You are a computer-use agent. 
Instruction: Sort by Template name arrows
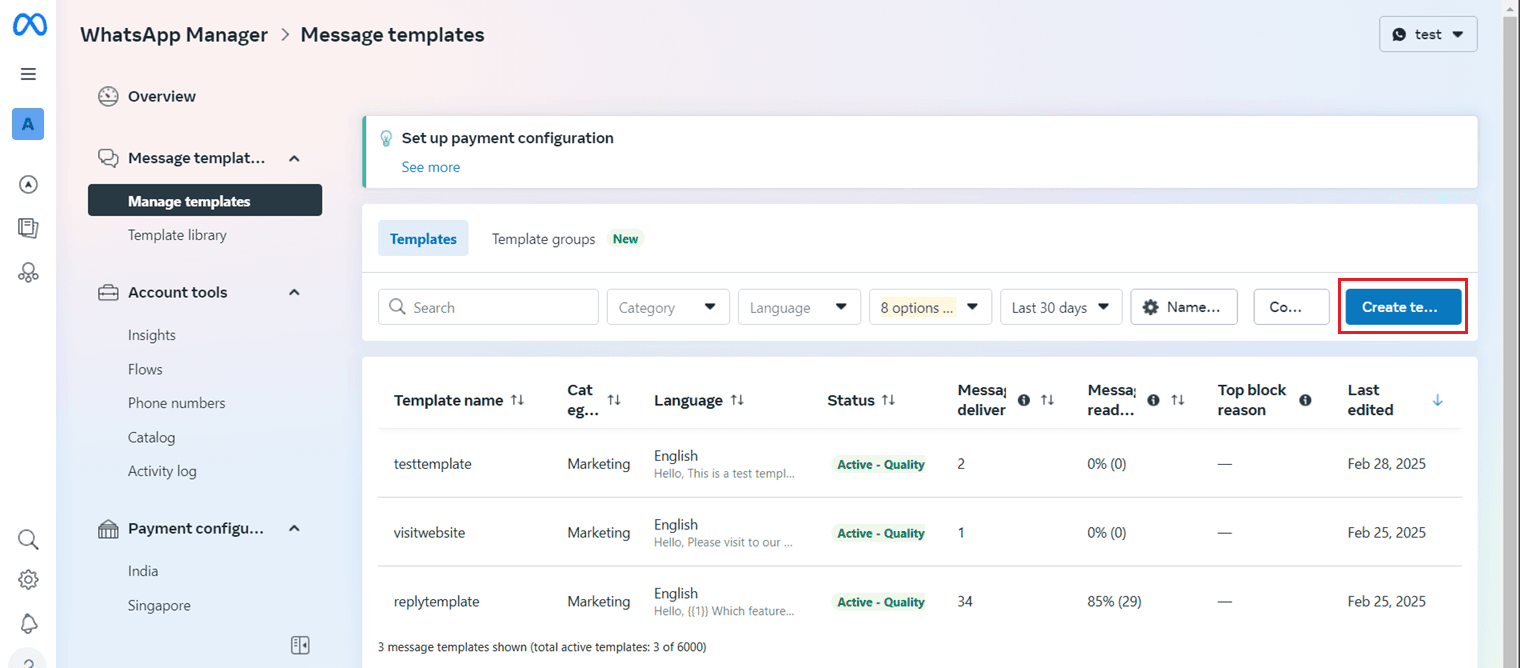coord(517,400)
